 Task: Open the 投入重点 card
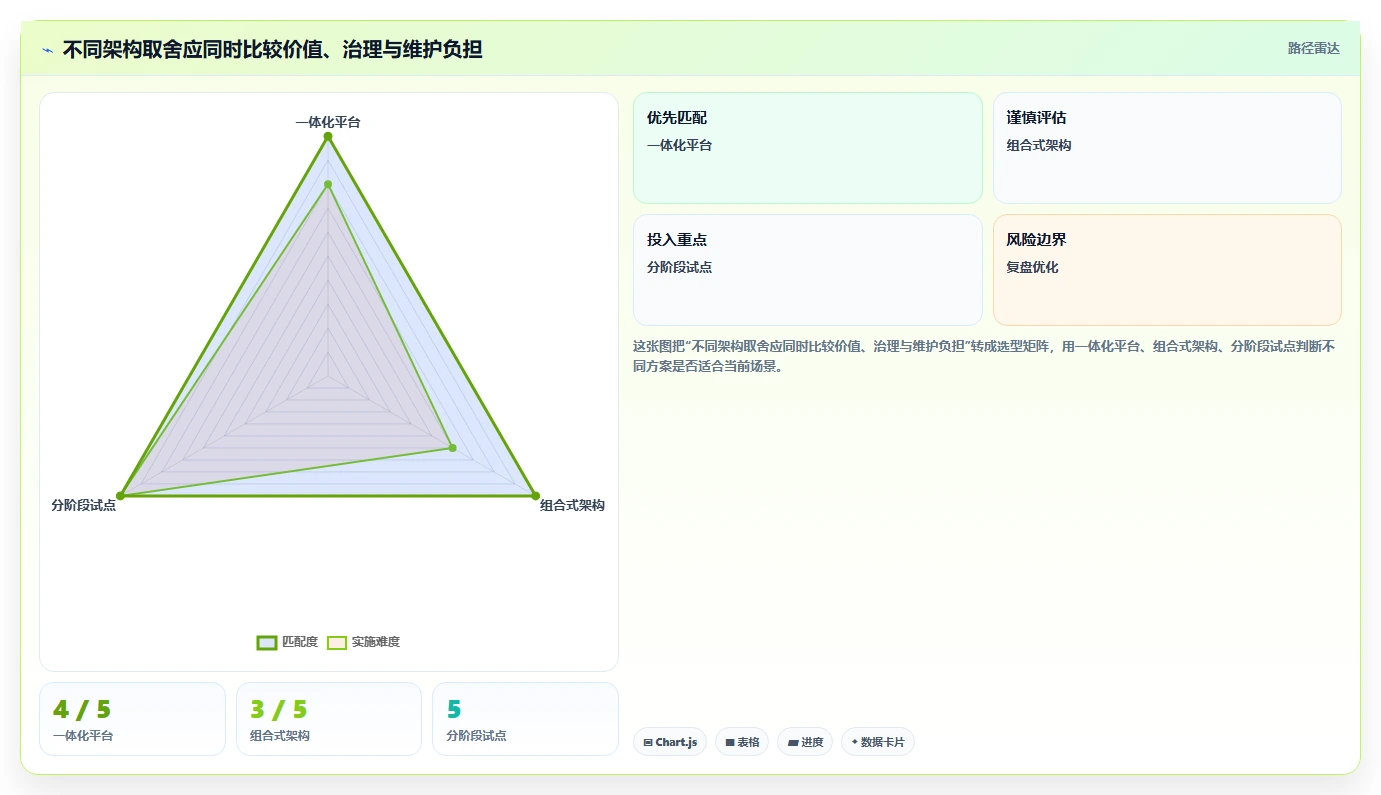pyautogui.click(x=808, y=270)
